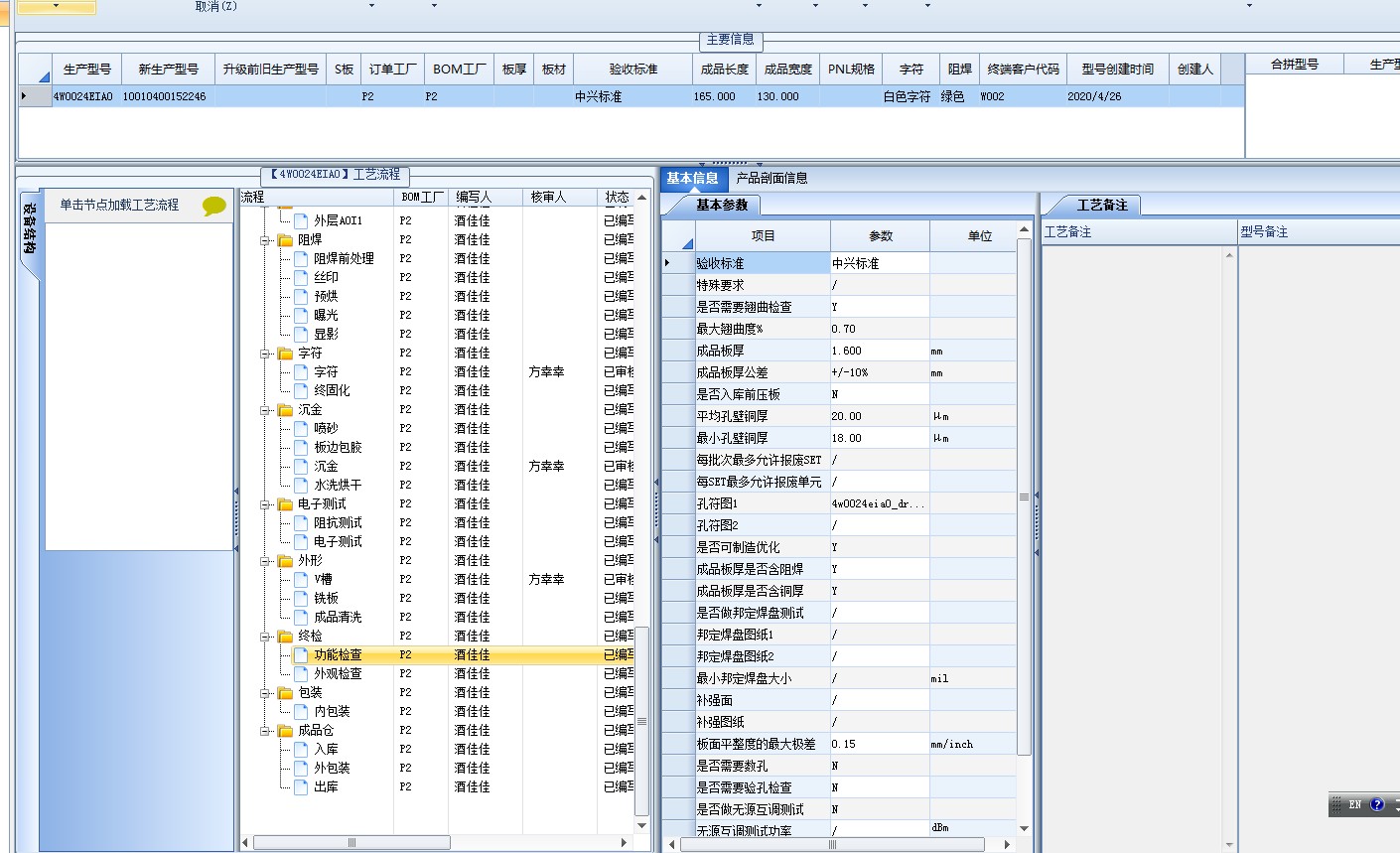Collapse the 字符 tree node
The width and height of the screenshot is (1400, 853).
(266, 354)
